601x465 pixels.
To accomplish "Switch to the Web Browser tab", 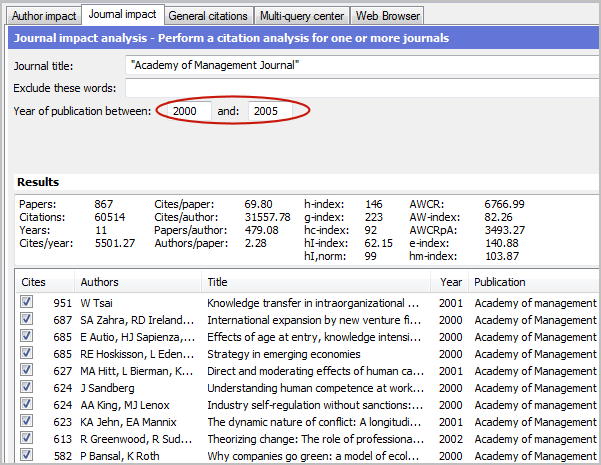I will [x=388, y=16].
